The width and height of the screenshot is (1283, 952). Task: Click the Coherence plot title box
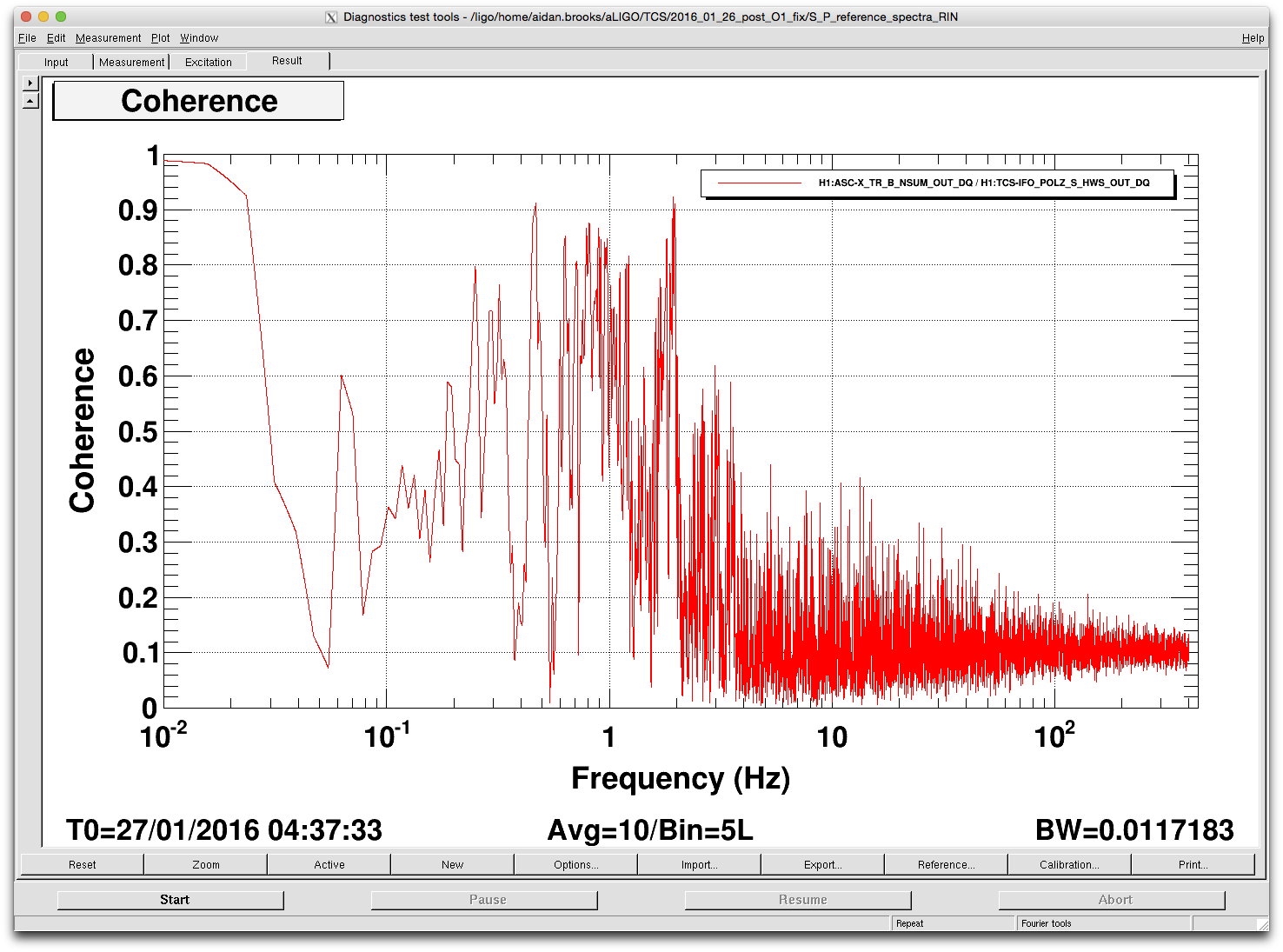tap(198, 101)
